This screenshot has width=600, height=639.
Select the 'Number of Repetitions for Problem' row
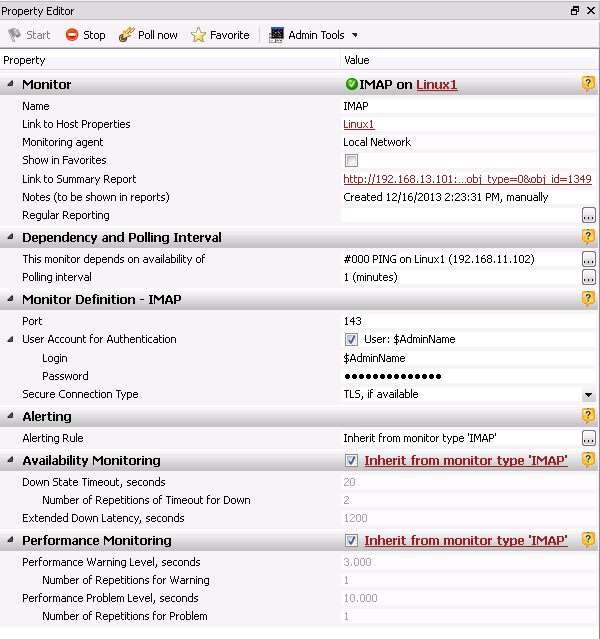pyautogui.click(x=299, y=616)
